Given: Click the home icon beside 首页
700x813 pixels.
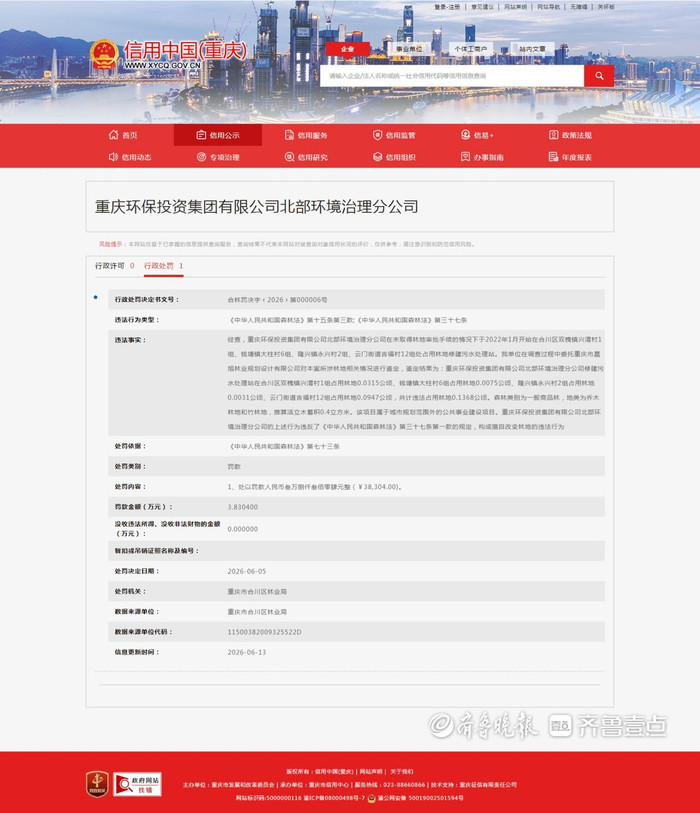Looking at the screenshot, I should (x=114, y=135).
